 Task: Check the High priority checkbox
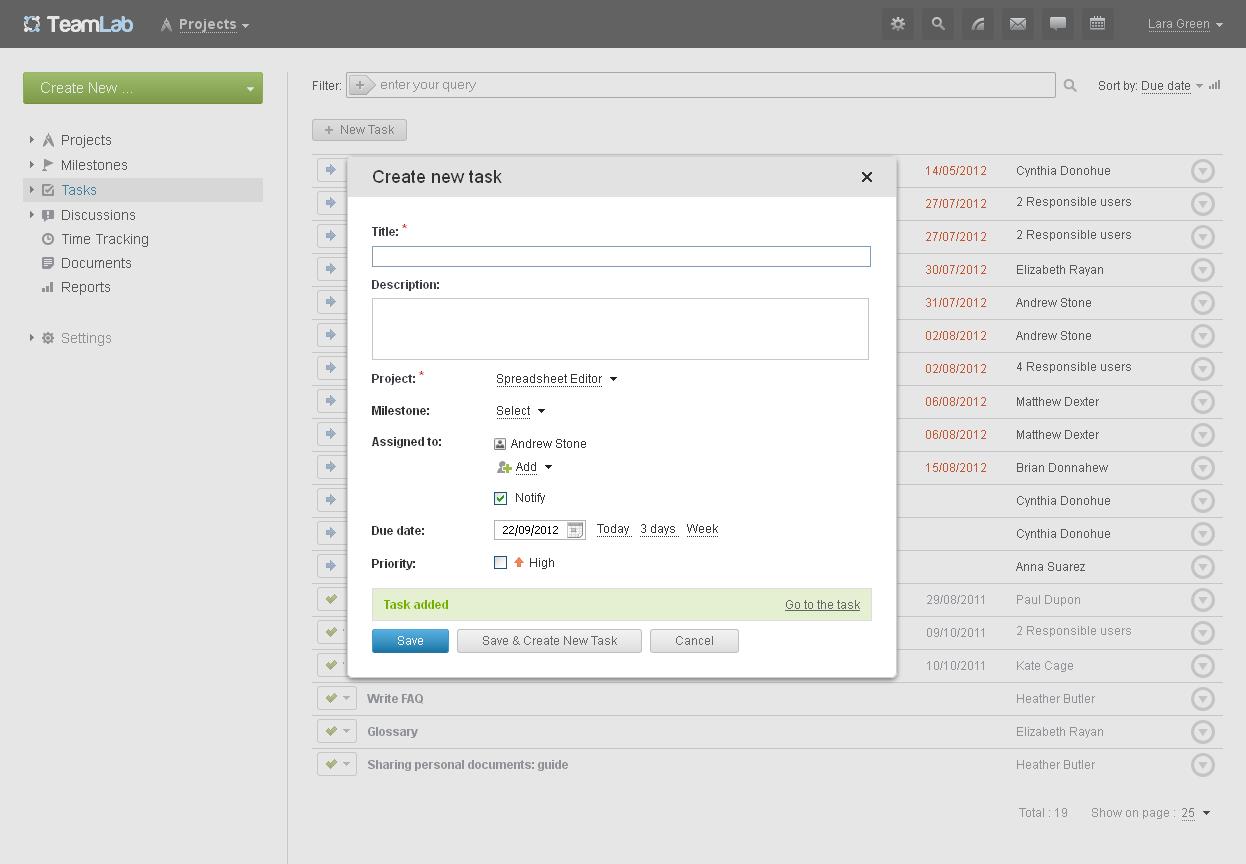pos(501,563)
